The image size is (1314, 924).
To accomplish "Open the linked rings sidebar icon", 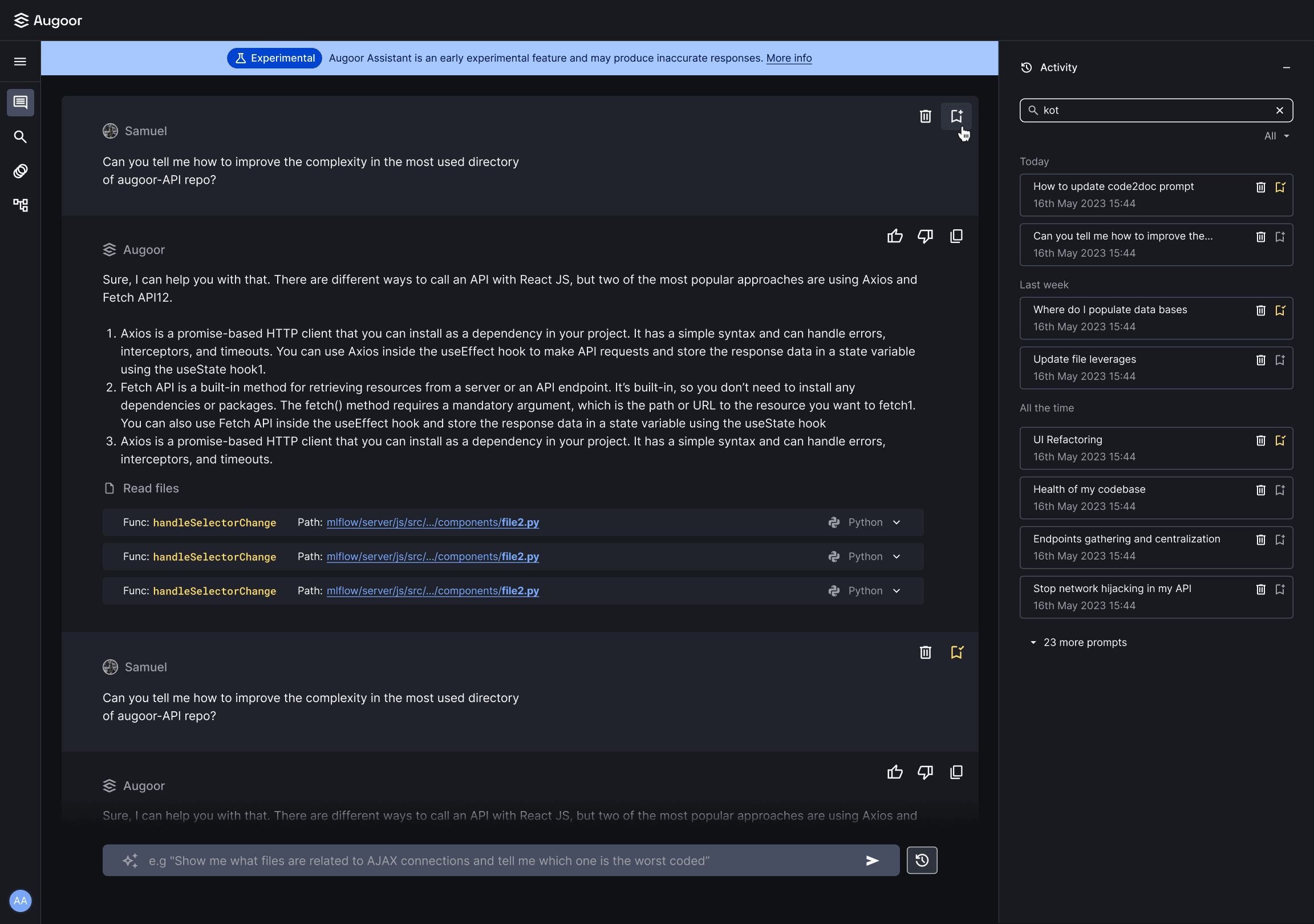I will [20, 171].
